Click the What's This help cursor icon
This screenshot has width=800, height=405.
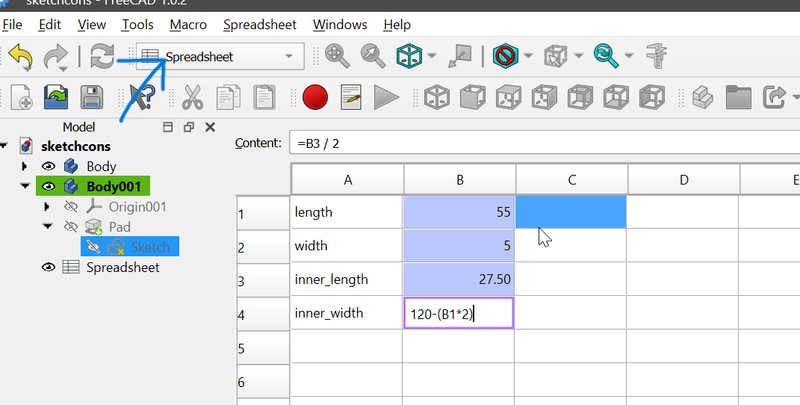[142, 97]
